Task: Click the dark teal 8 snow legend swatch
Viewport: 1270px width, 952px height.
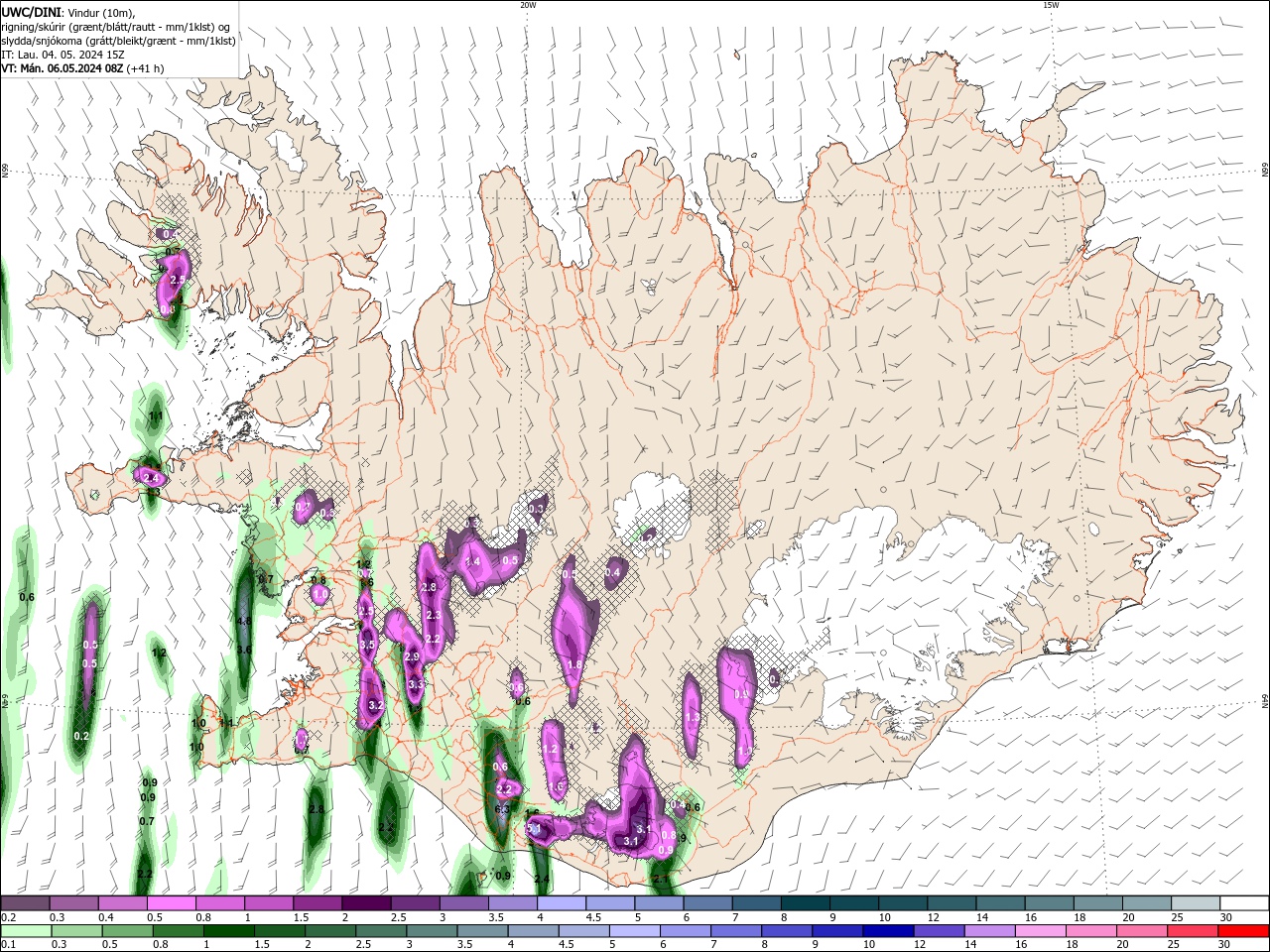Action: point(805,903)
